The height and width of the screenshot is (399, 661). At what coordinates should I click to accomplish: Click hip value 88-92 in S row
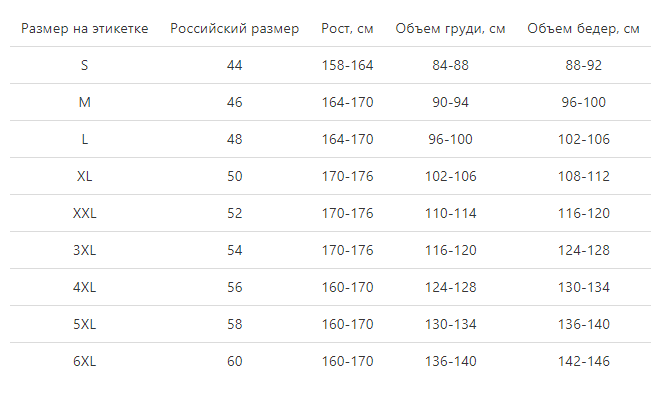tap(583, 65)
